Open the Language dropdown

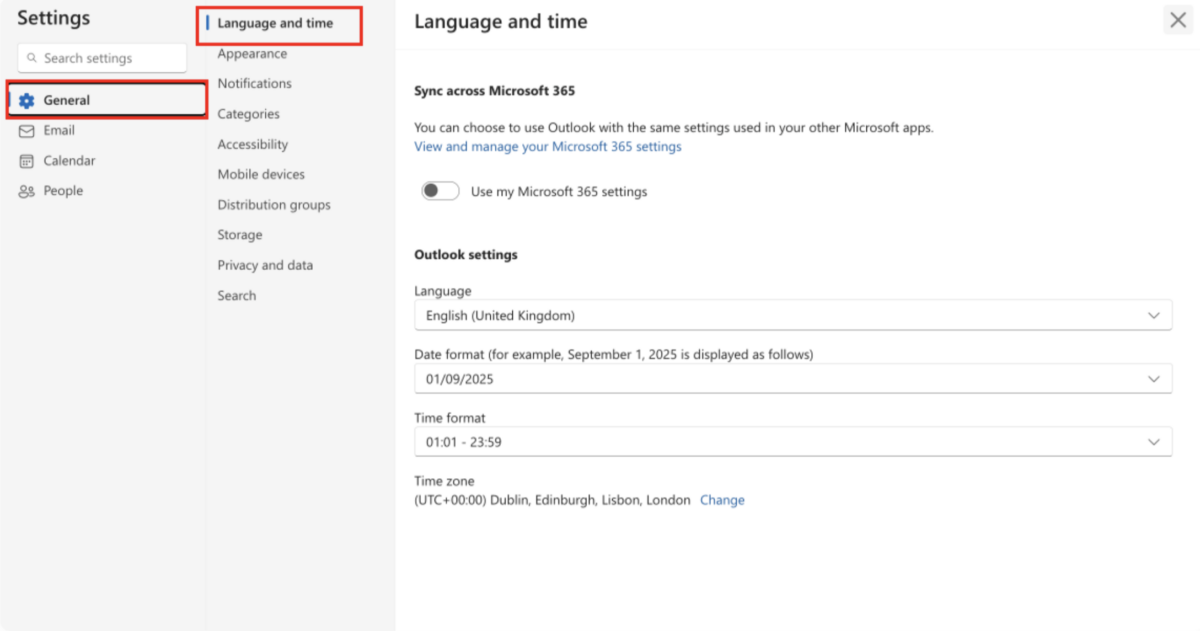coord(792,314)
